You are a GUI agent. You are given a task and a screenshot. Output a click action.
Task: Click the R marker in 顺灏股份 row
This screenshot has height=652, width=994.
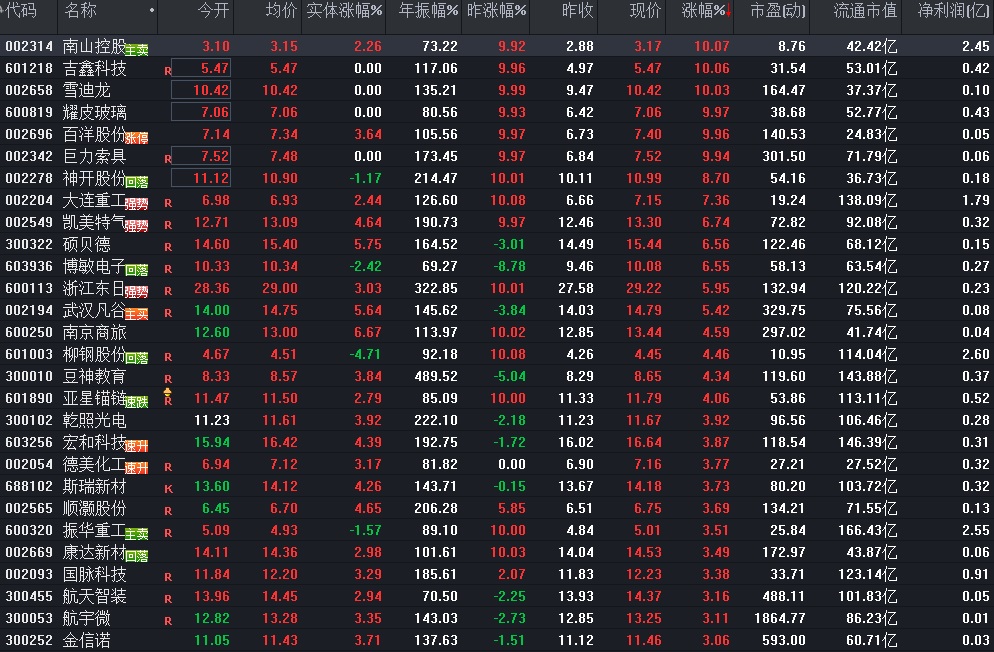(168, 511)
